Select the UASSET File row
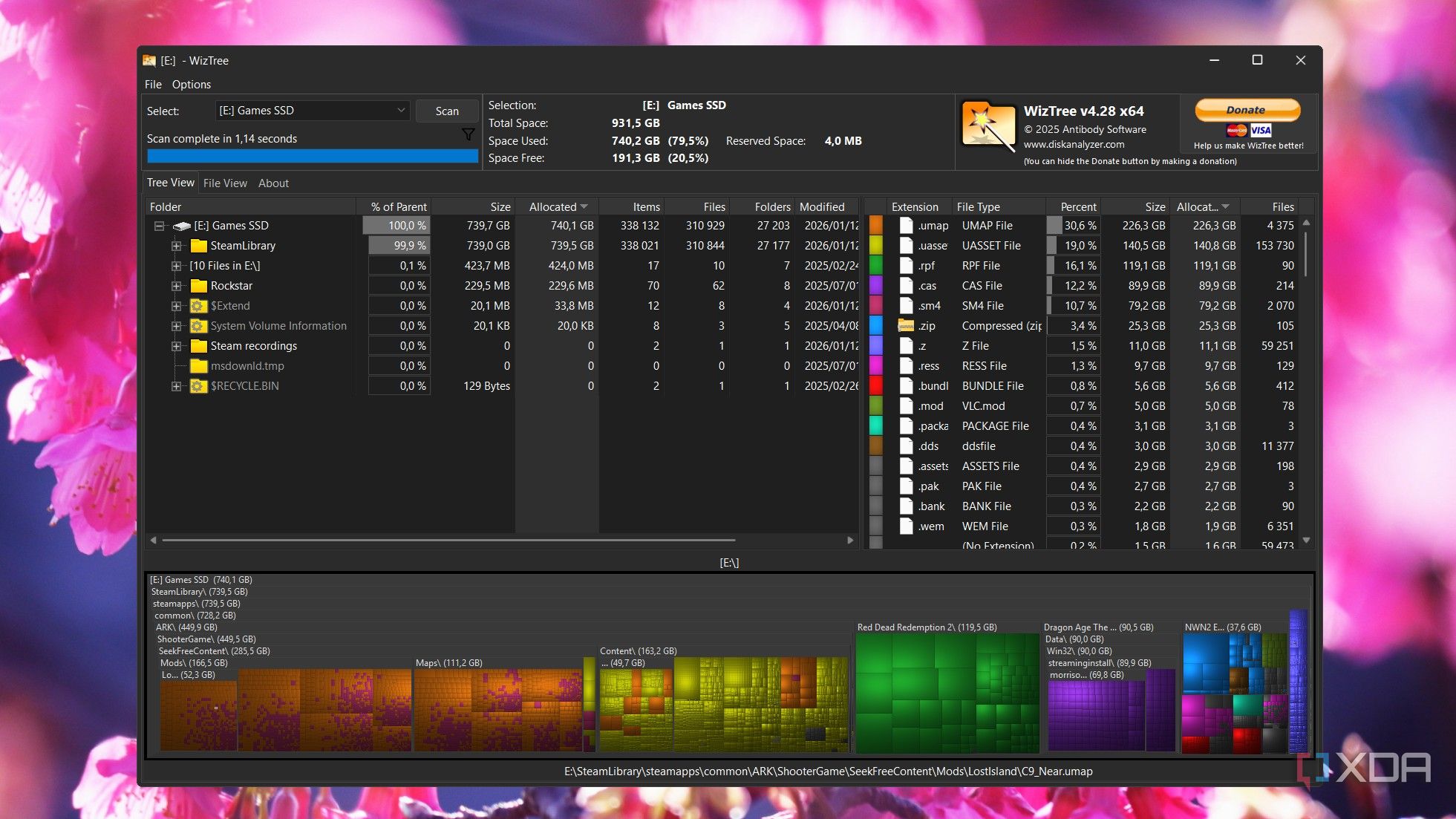1456x819 pixels. 1083,246
